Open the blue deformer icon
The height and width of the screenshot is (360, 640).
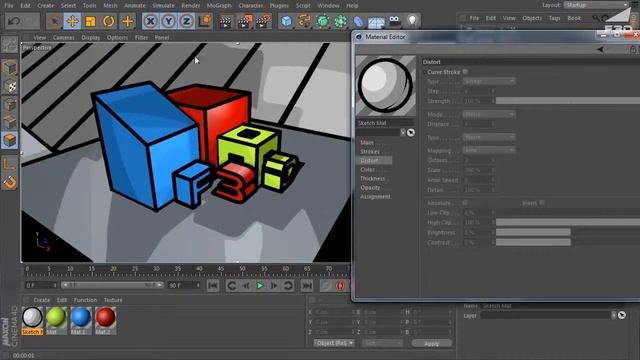coord(358,21)
